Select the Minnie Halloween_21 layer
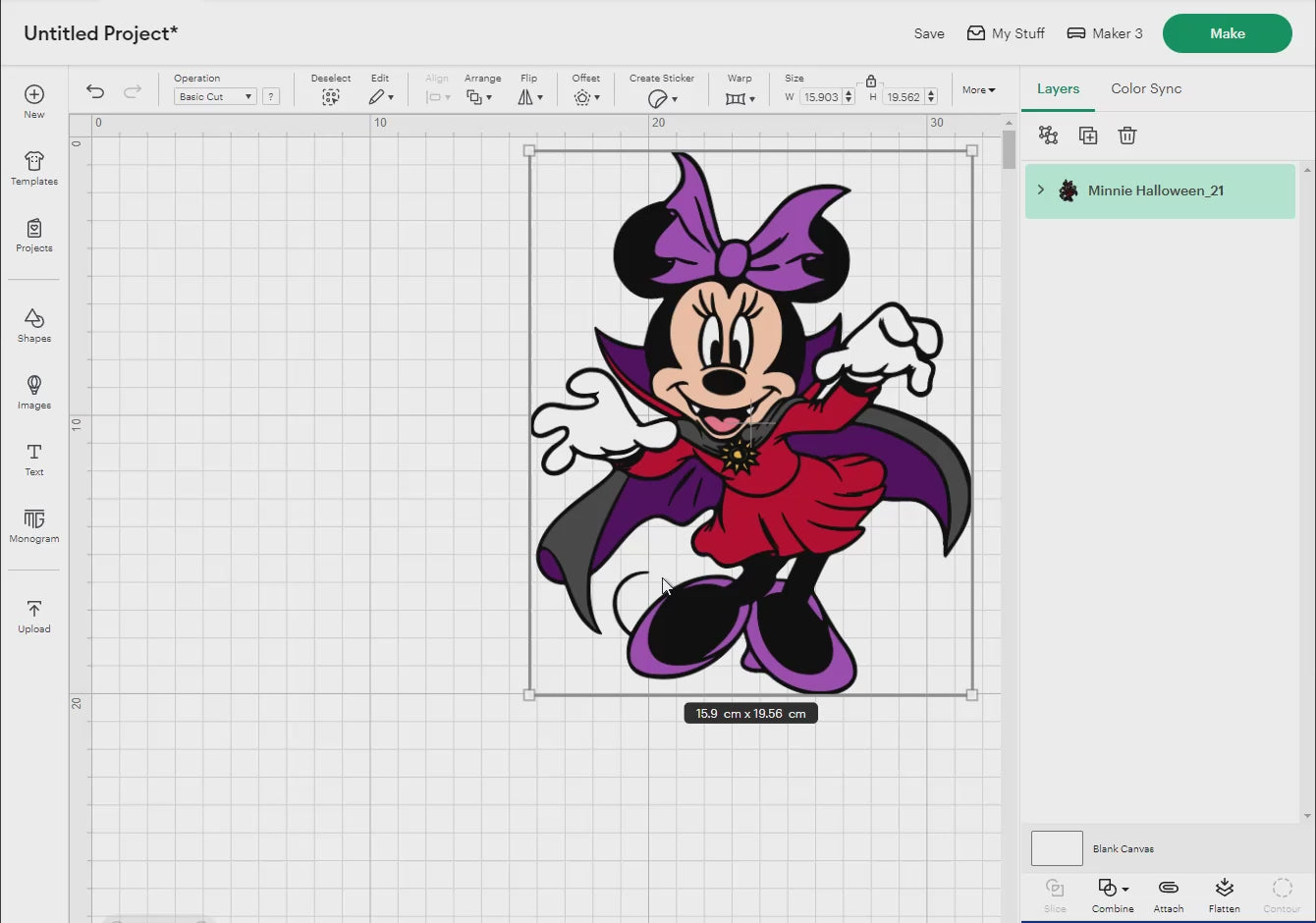The height and width of the screenshot is (923, 1316). tap(1160, 190)
